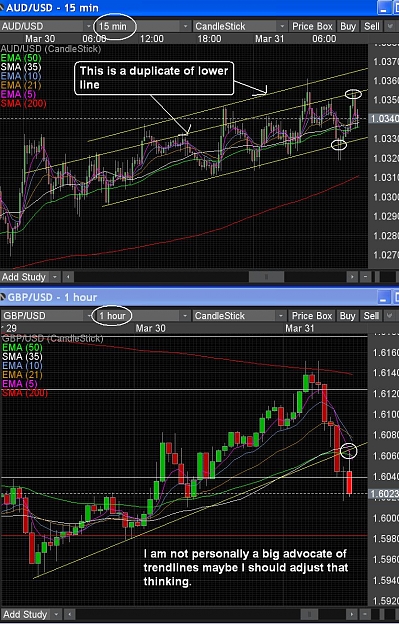
Task: Click scroll-right arrow in GBP/USD chart
Action: [x=352, y=614]
